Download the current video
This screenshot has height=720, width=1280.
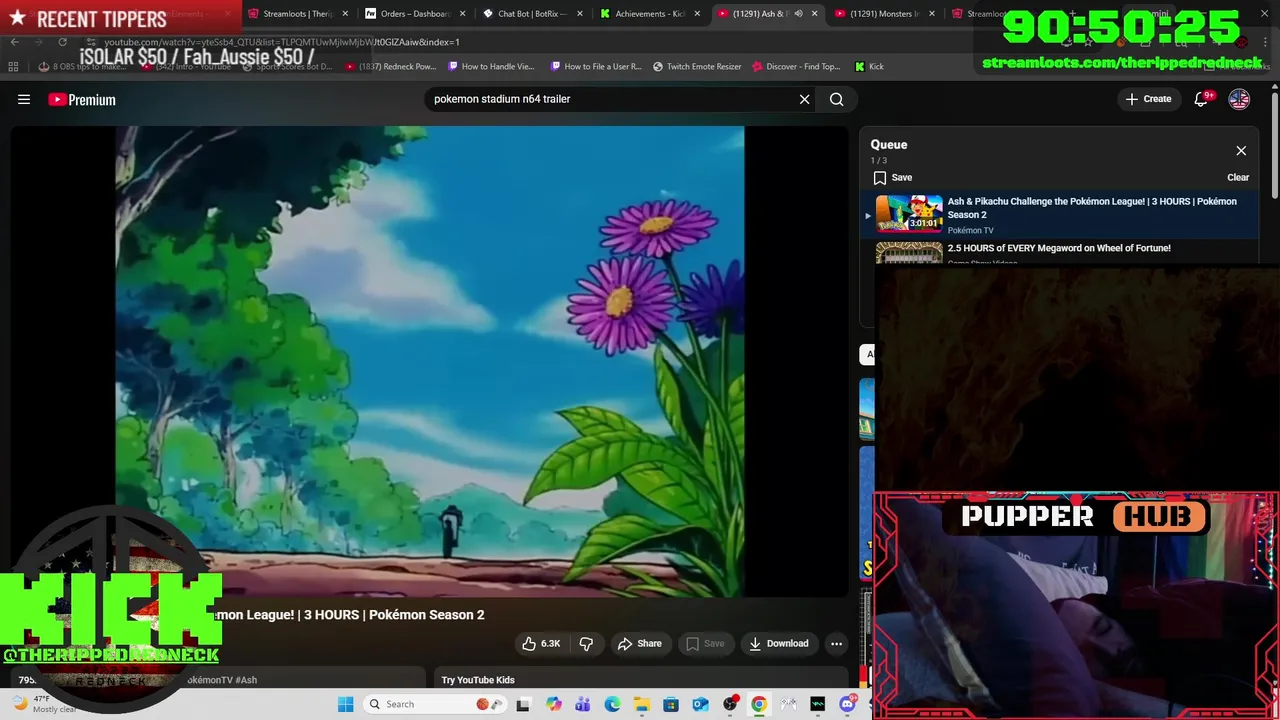(x=779, y=643)
